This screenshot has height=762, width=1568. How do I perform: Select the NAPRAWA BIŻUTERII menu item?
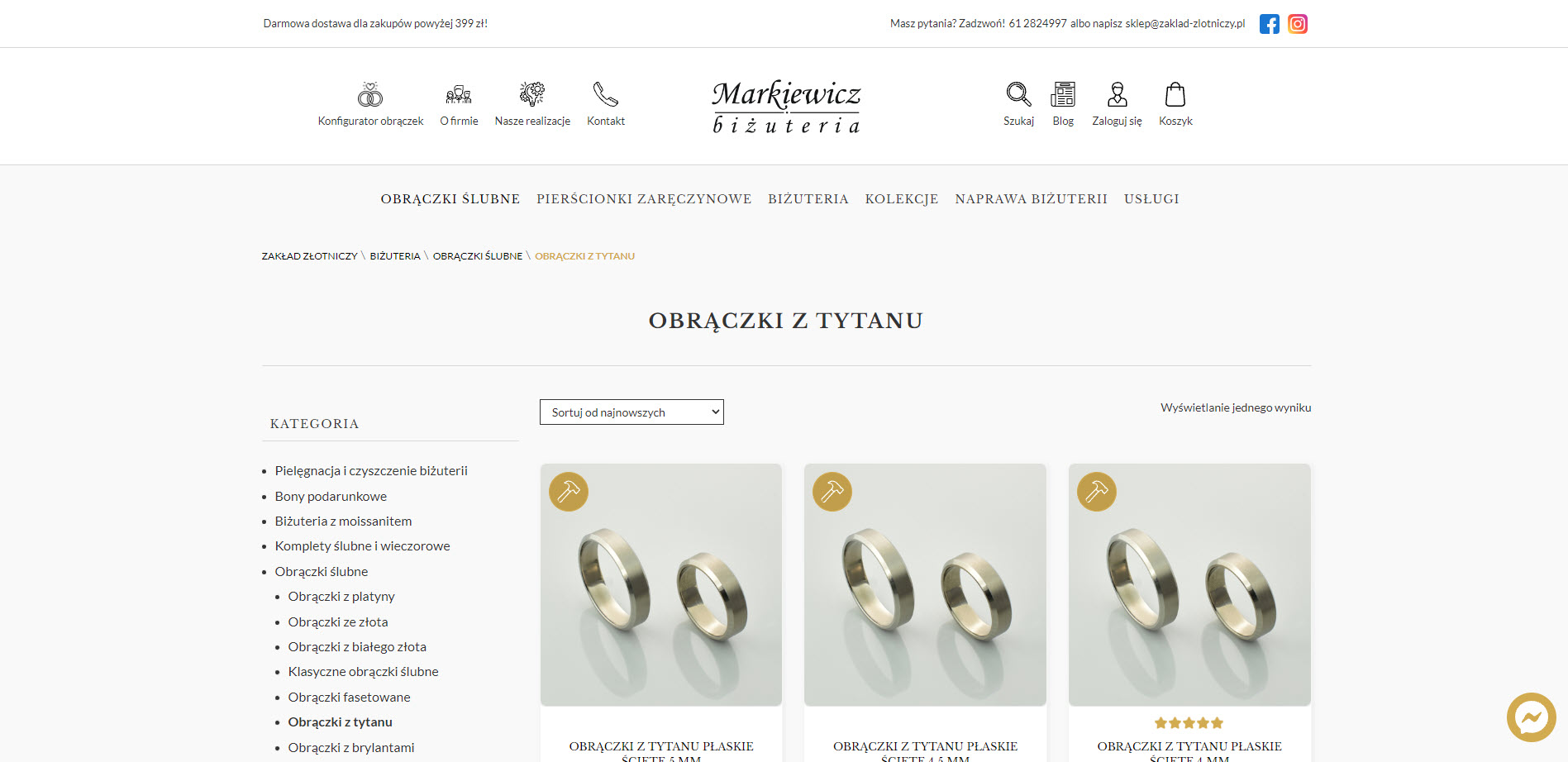(x=1031, y=199)
